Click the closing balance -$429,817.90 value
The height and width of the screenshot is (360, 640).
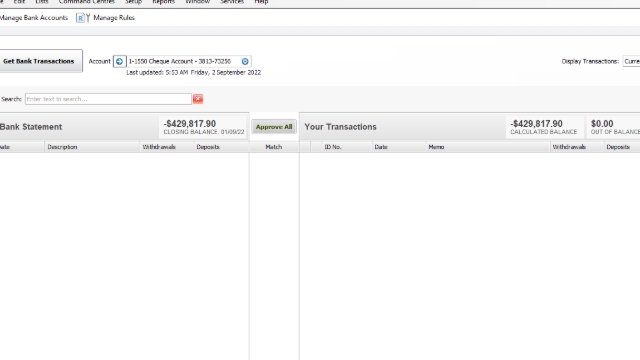[x=190, y=124]
